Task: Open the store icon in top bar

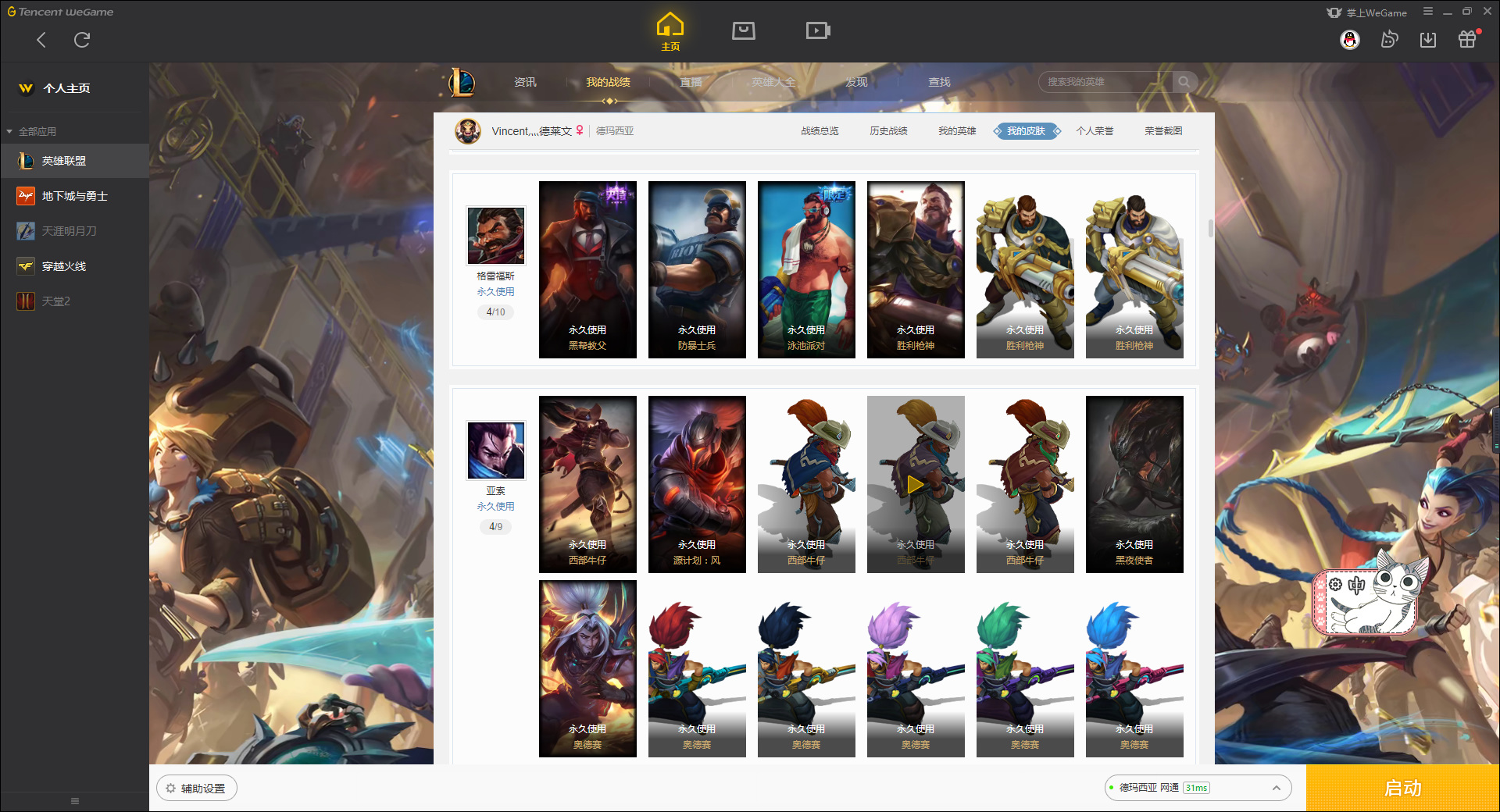Action: [744, 30]
